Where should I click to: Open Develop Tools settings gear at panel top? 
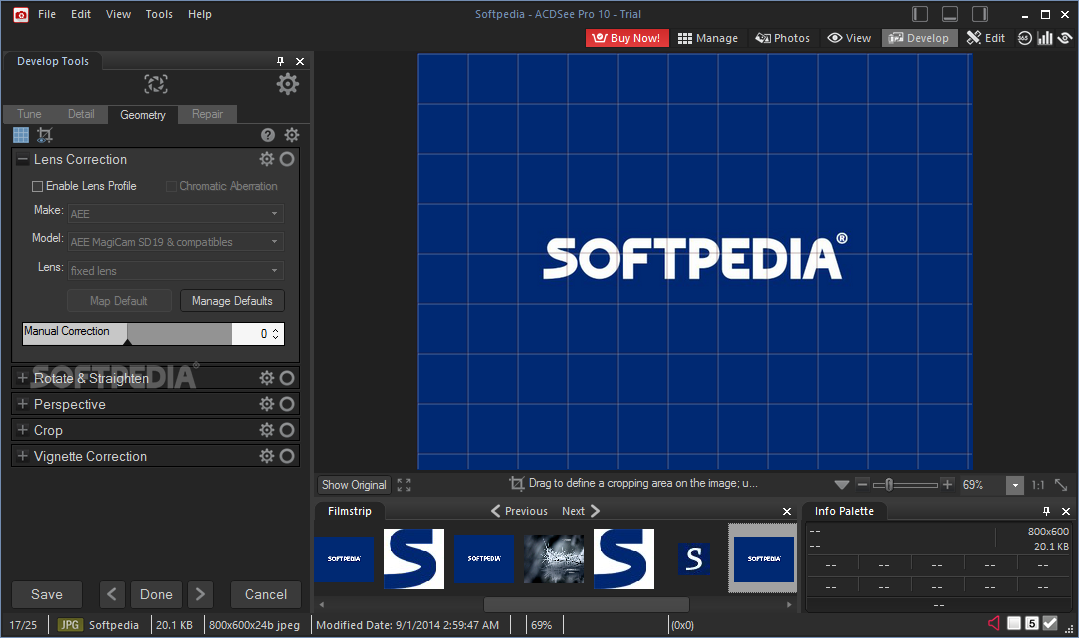(x=288, y=84)
